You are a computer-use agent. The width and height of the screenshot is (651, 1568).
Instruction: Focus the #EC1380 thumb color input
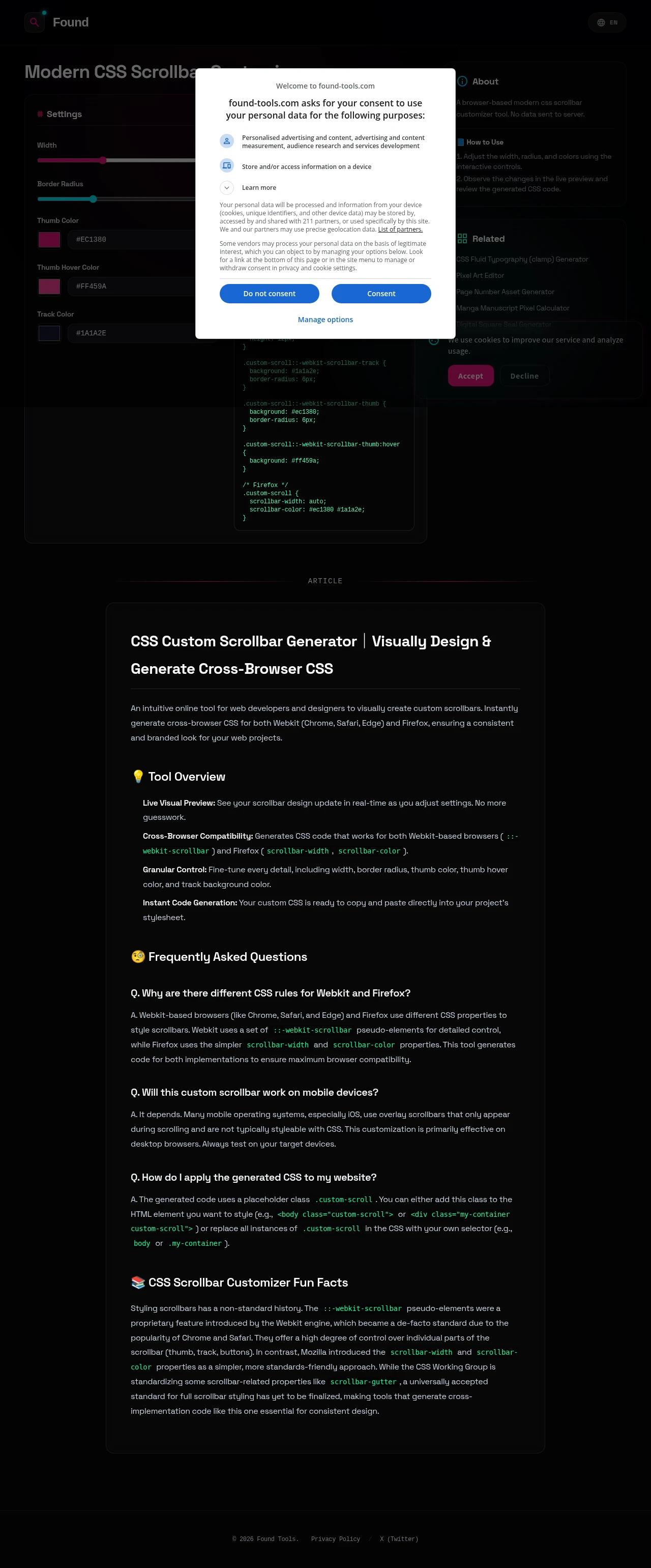click(134, 240)
